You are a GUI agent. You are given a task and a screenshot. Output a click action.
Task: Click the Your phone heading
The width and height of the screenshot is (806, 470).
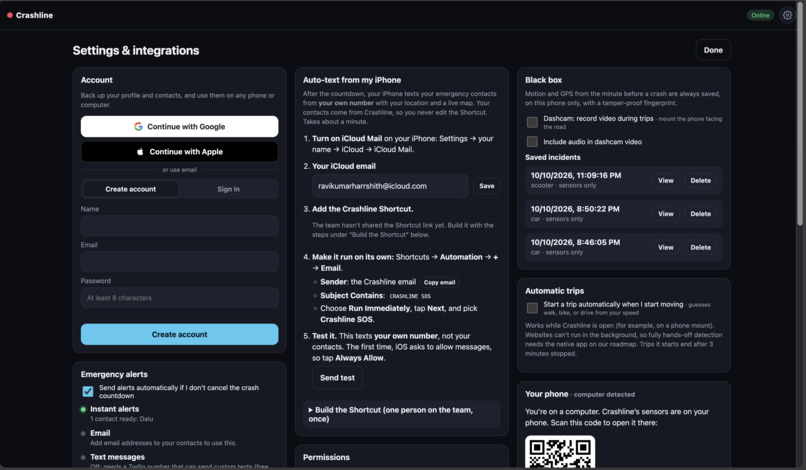tap(546, 394)
